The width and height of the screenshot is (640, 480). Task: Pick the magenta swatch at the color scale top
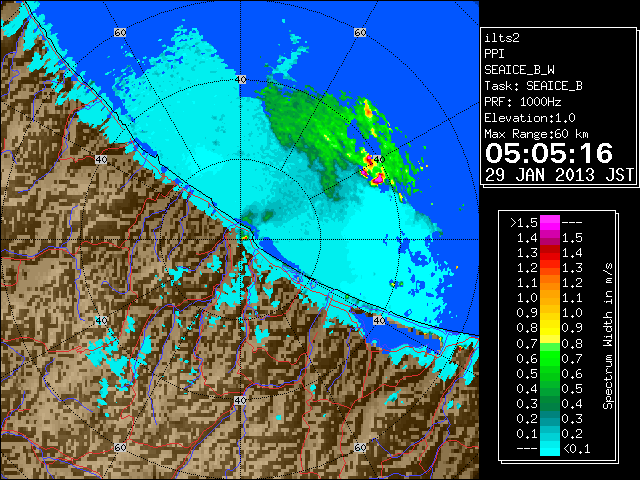click(550, 223)
